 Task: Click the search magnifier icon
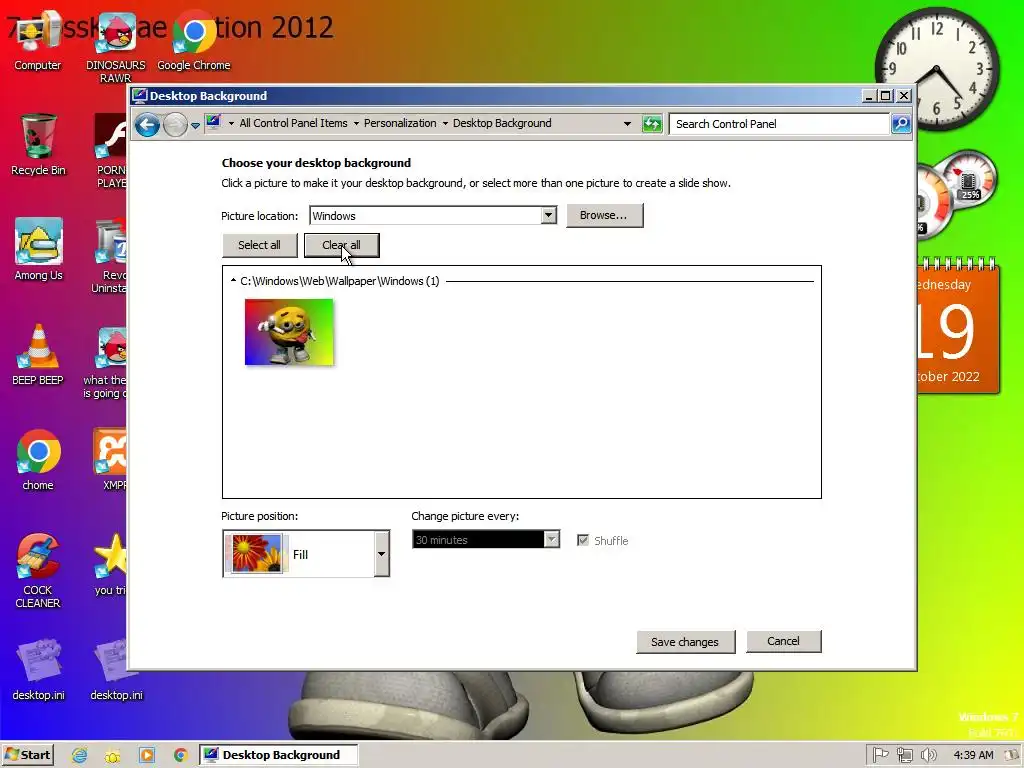[x=901, y=123]
